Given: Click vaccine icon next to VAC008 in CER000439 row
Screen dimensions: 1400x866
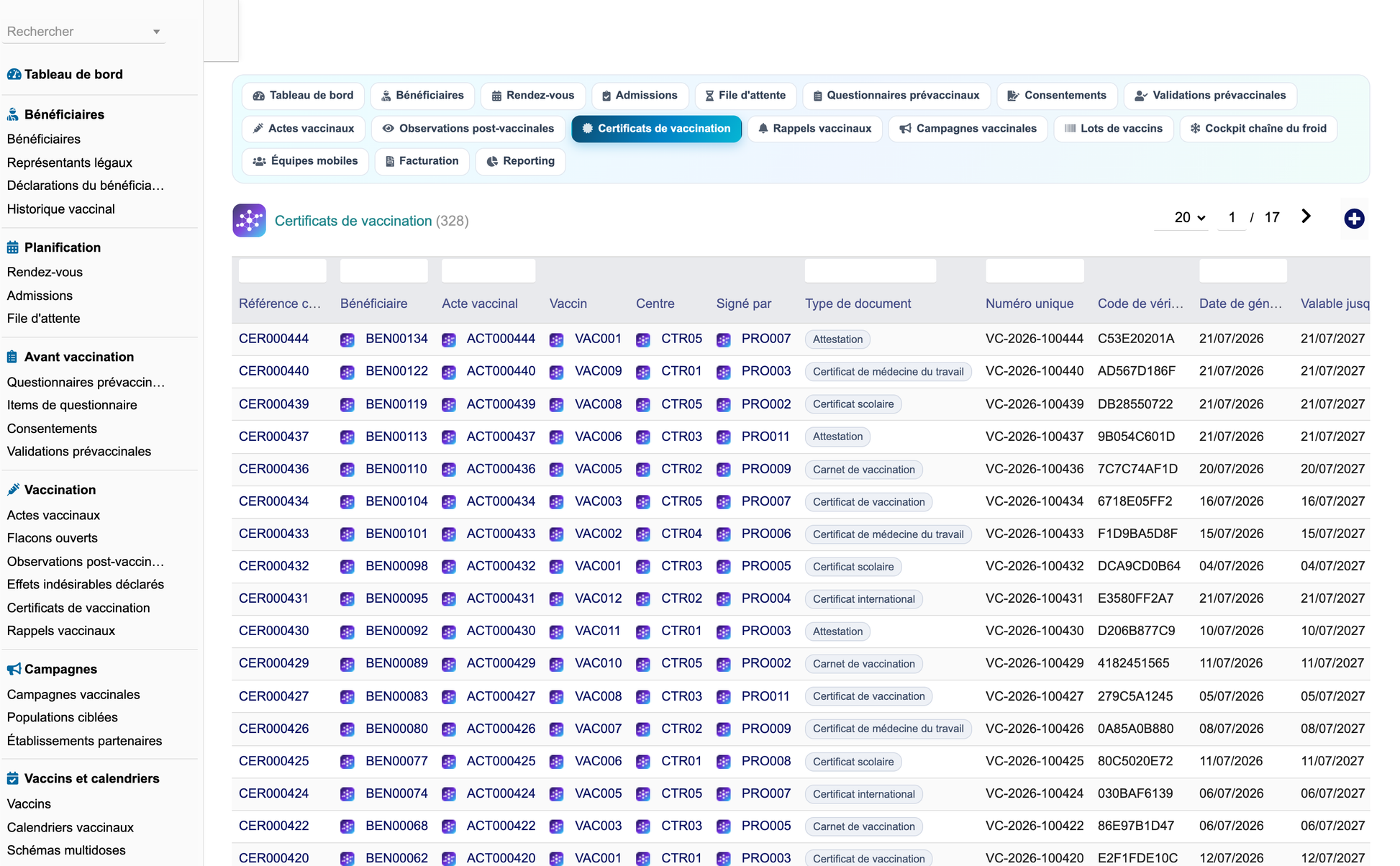Looking at the screenshot, I should (556, 404).
